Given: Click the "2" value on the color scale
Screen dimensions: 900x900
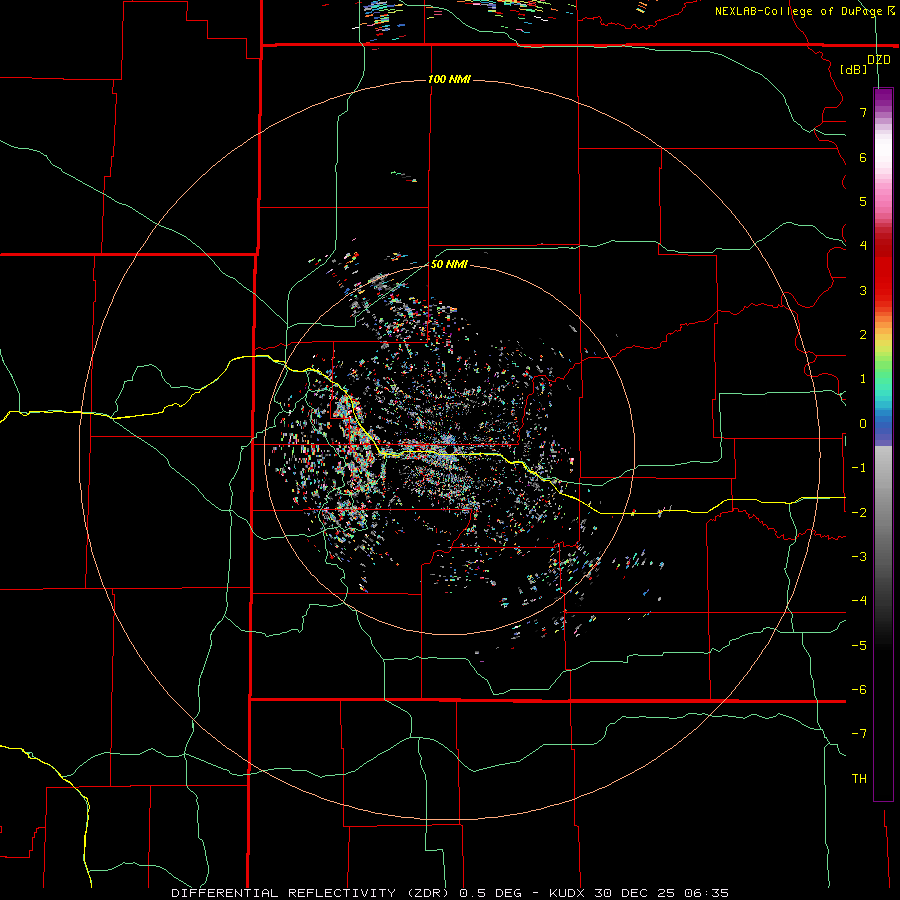Looking at the screenshot, I should (x=863, y=335).
